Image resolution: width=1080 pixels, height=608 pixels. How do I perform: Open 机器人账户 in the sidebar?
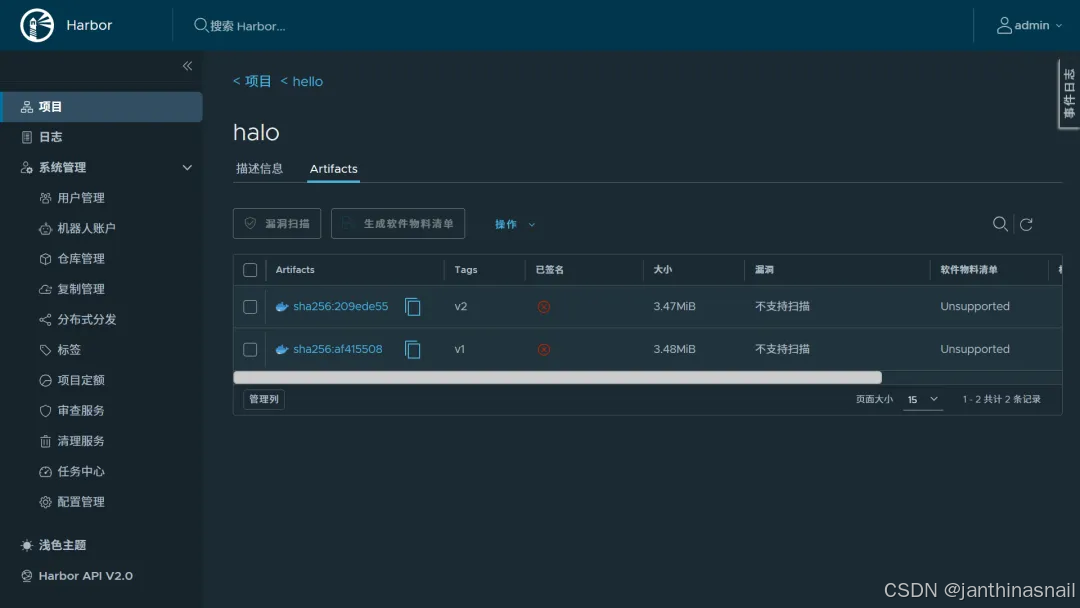coord(86,229)
